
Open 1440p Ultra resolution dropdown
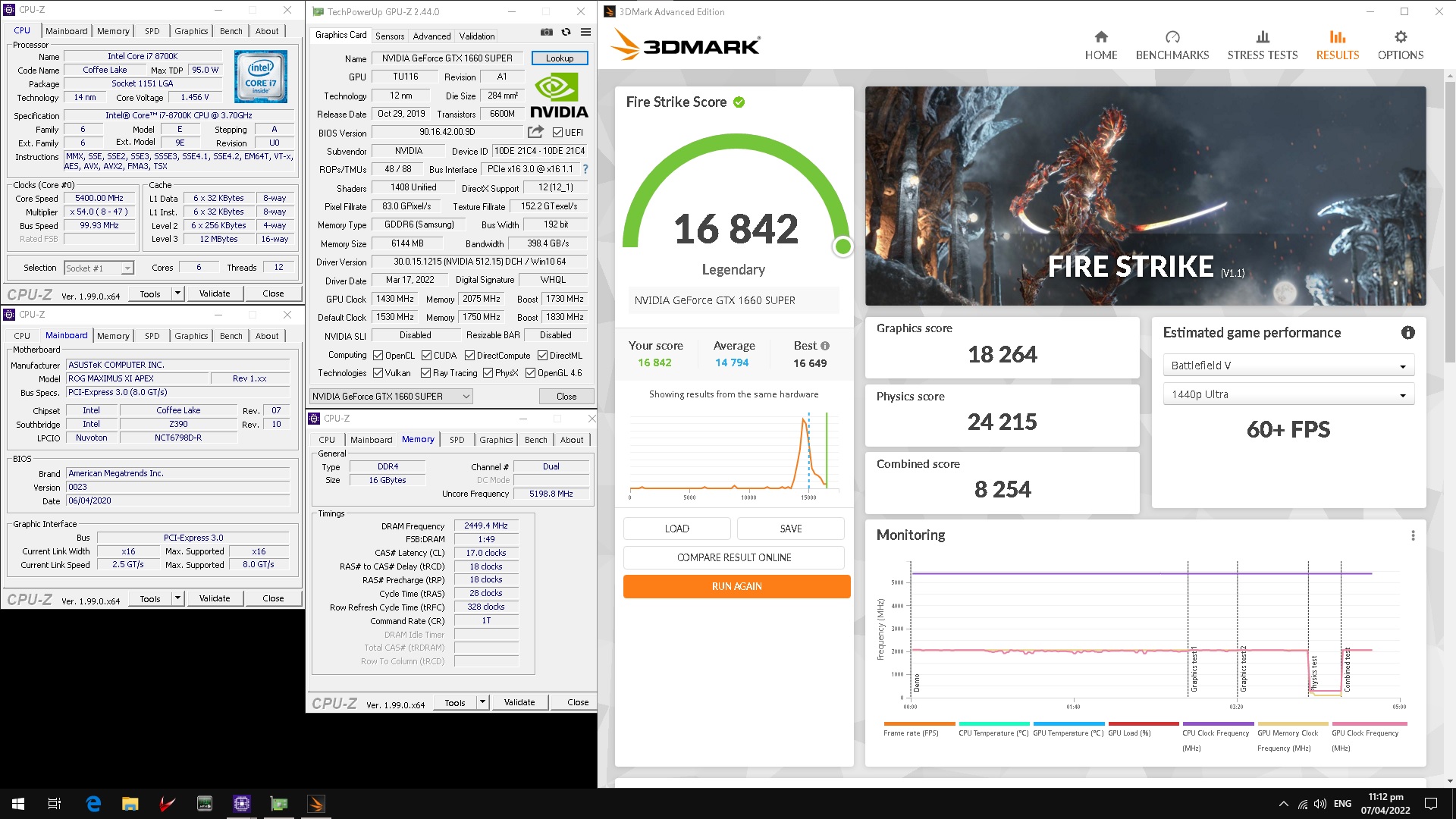(x=1288, y=394)
